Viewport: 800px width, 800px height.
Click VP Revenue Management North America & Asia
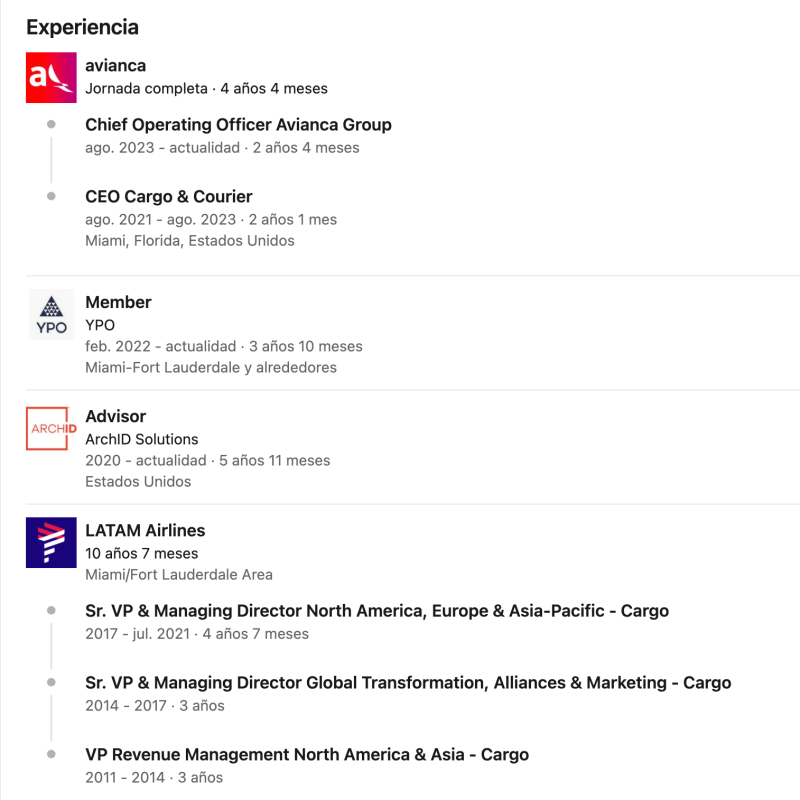click(x=306, y=755)
